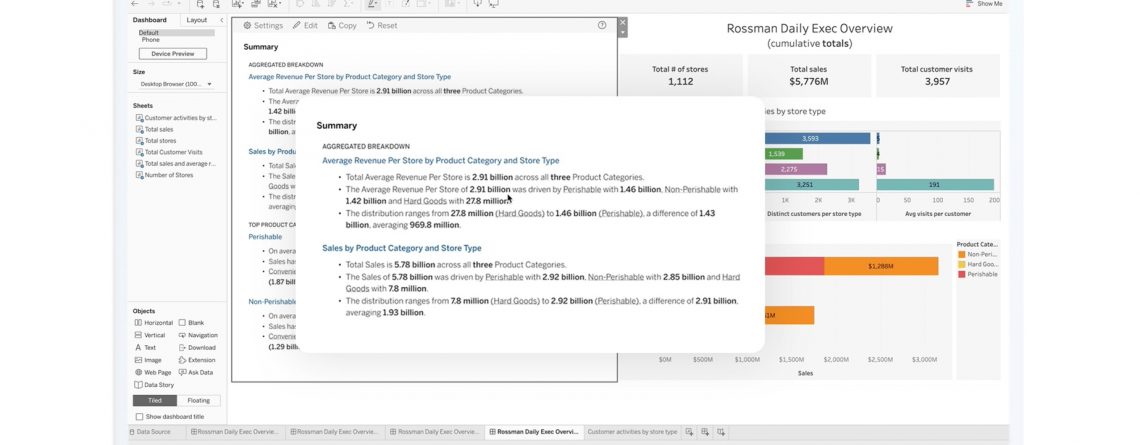Screen dimensions: 1140x445
Task: Select the active bold Rossman Daily Exec Overview tab
Action: pos(534,432)
